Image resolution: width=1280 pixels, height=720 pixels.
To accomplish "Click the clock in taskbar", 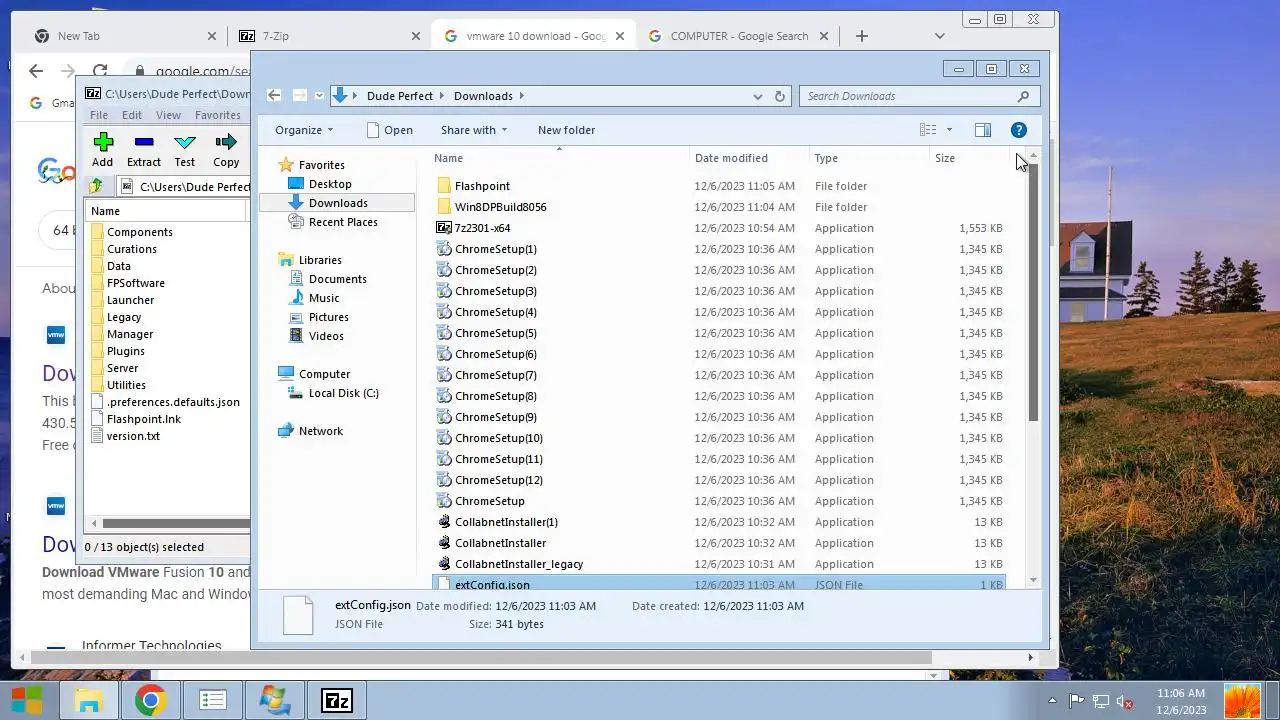I will pos(1181,701).
